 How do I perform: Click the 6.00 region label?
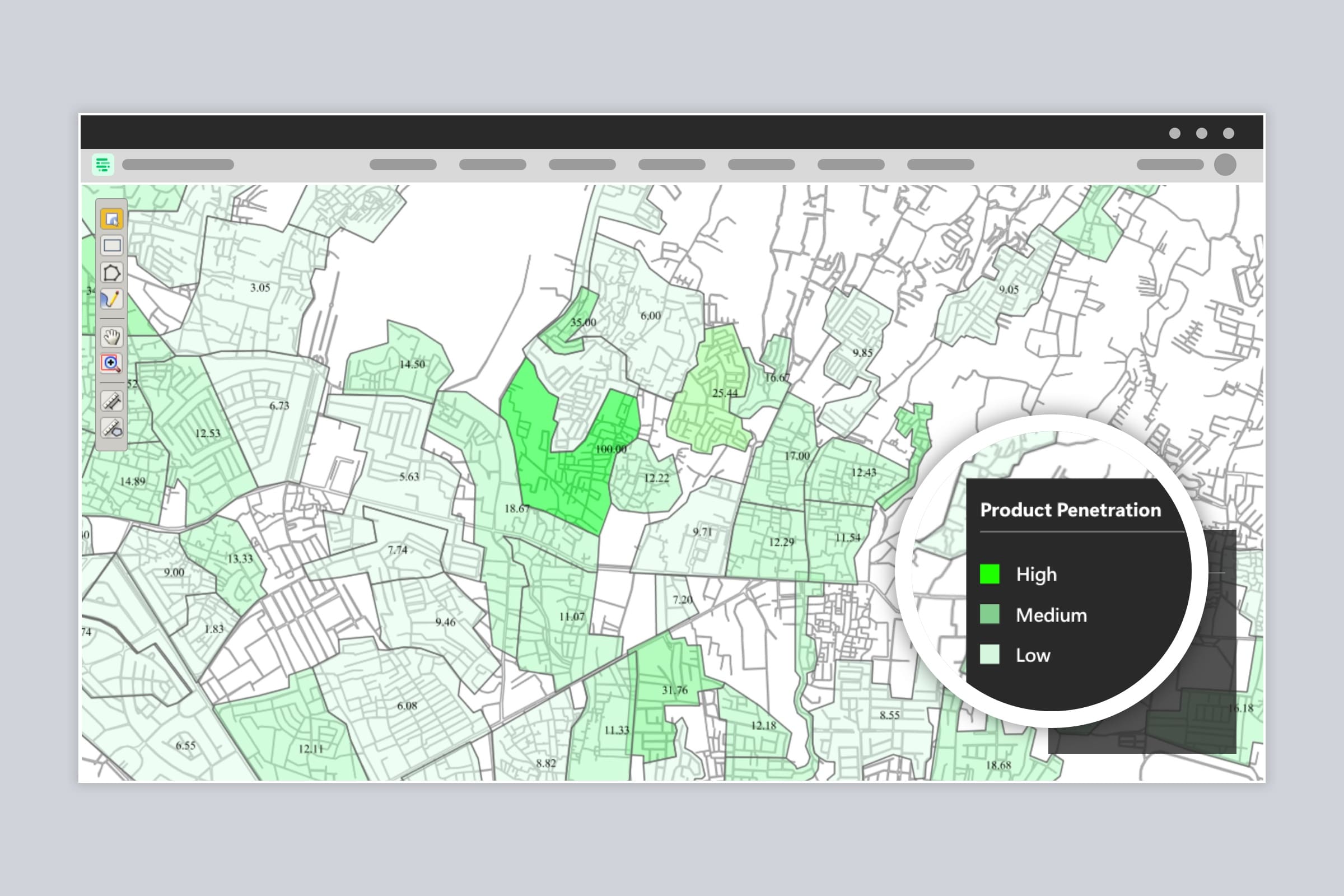tap(650, 315)
